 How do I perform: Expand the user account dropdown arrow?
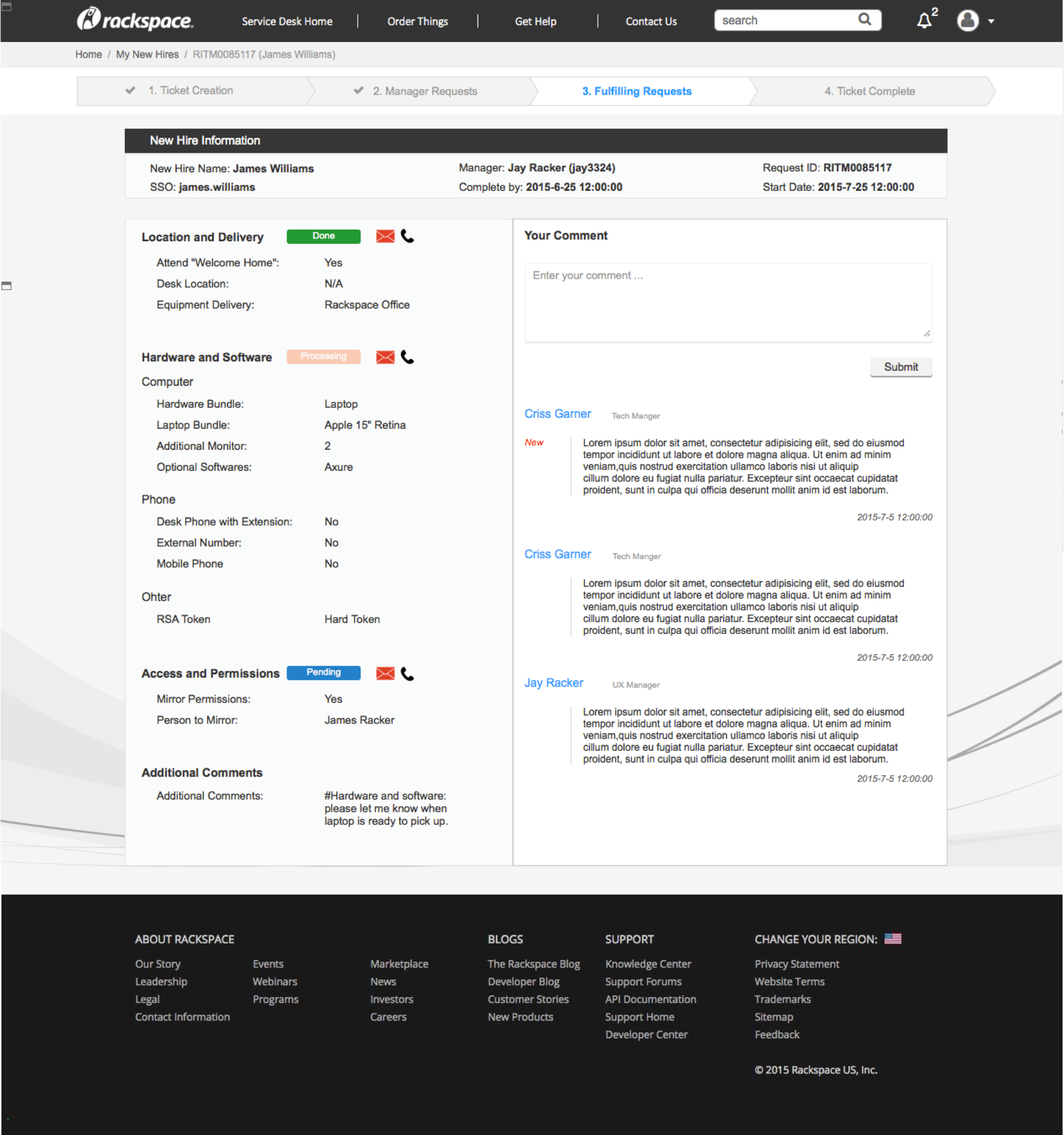click(x=991, y=21)
